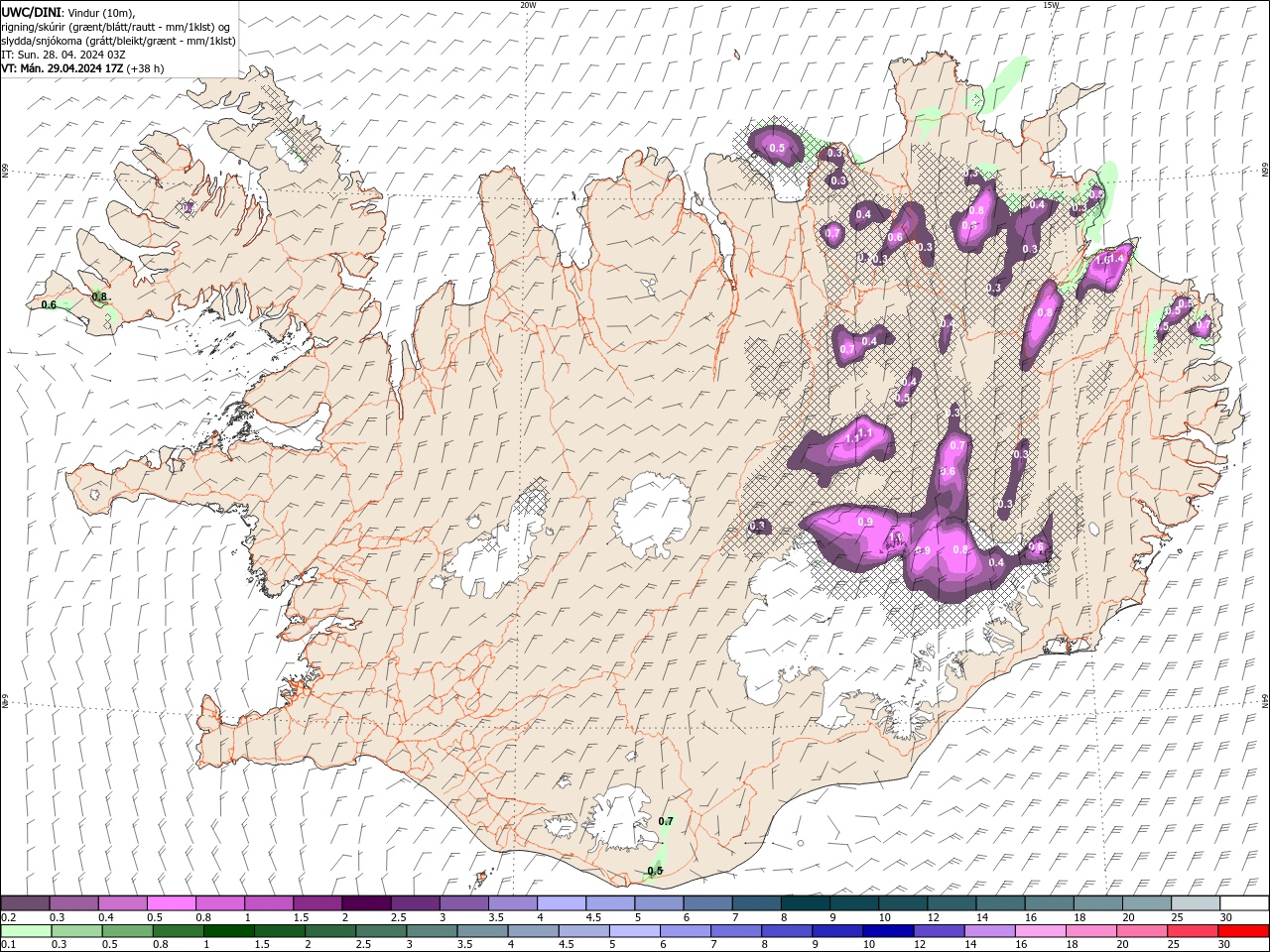Pick snow-scale swatch between 0.5 and 0.8
The image size is (1270, 952).
tap(171, 903)
